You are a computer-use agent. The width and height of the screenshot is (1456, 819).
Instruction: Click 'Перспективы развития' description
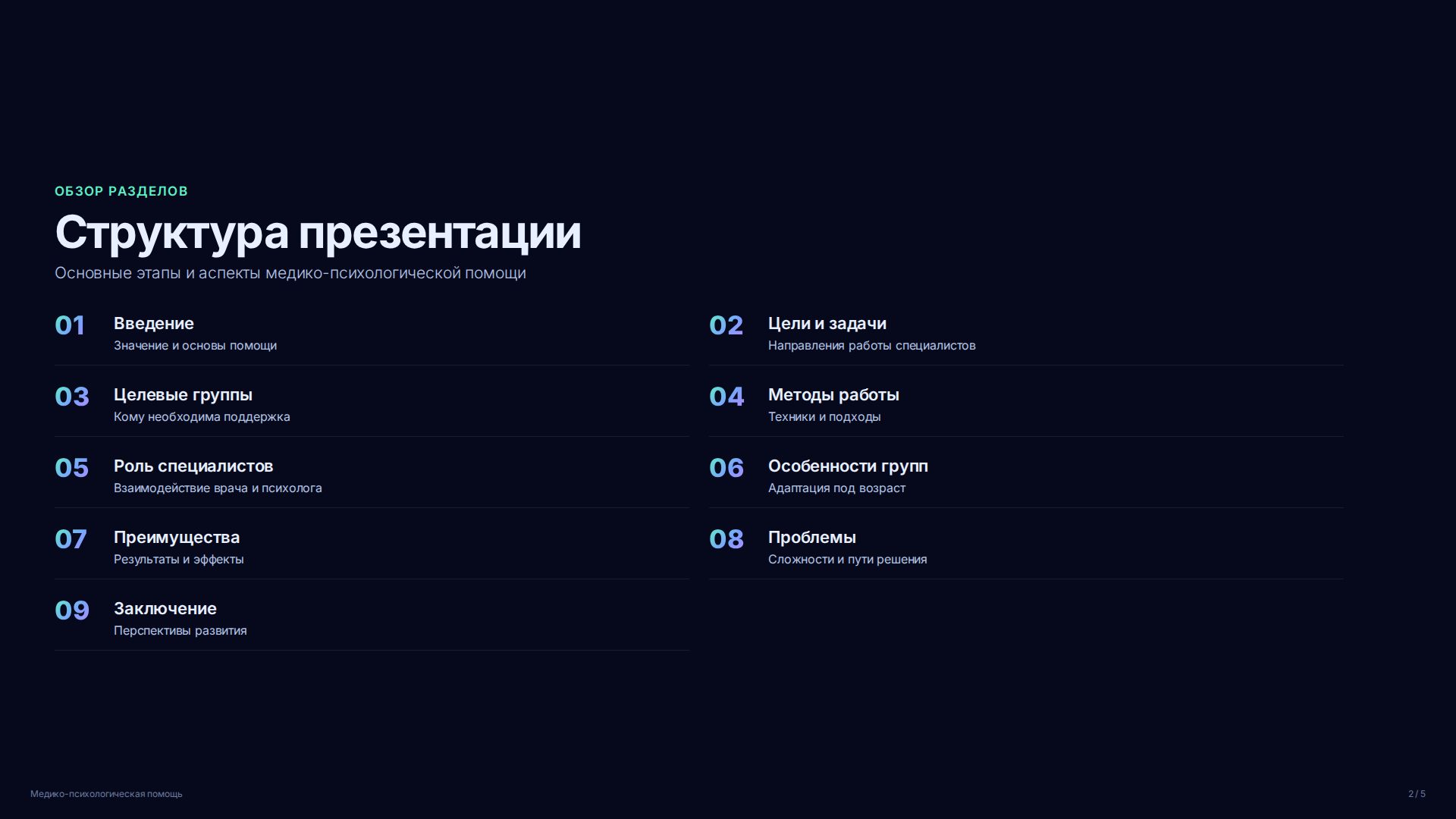180,631
